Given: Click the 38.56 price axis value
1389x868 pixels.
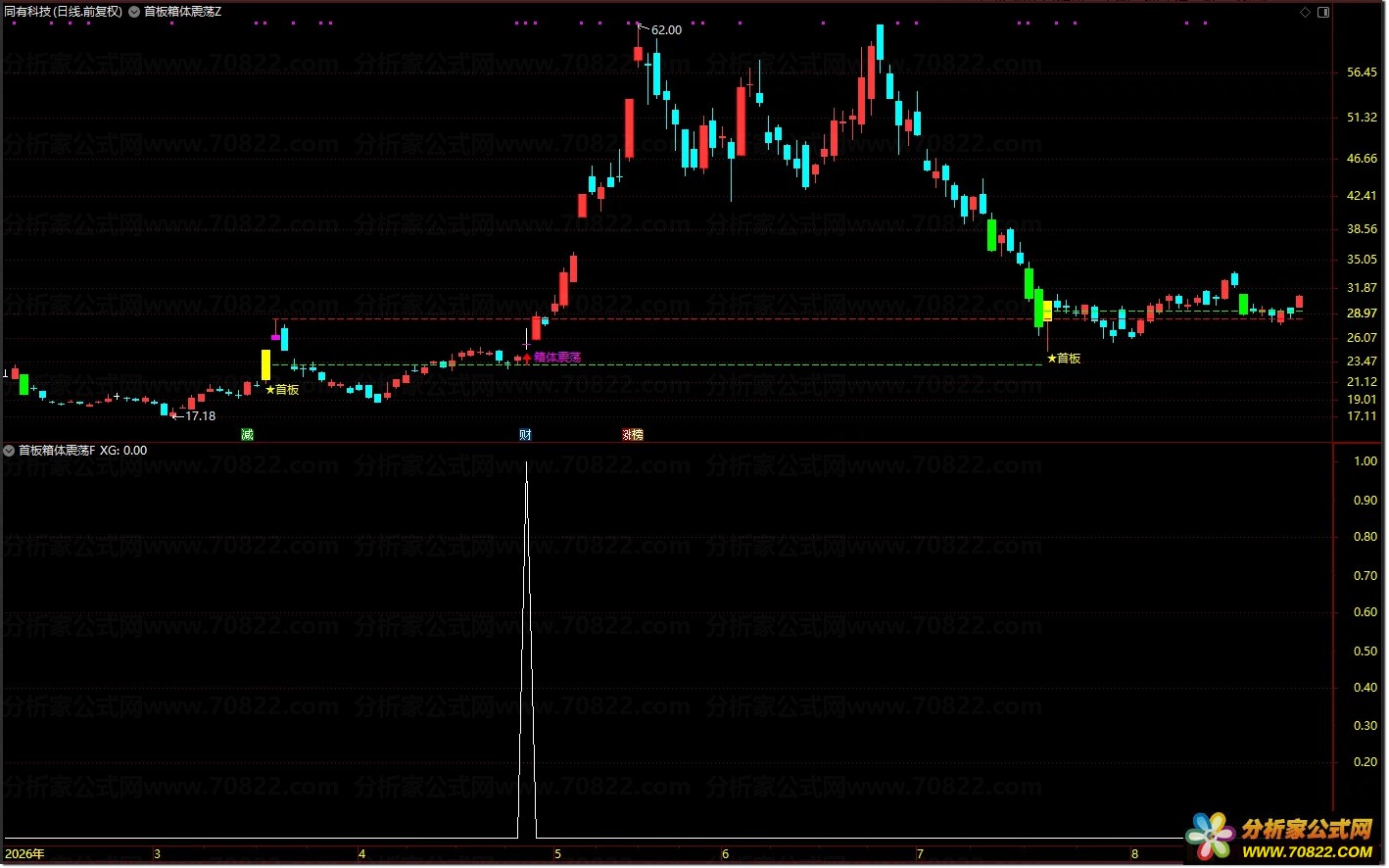Looking at the screenshot, I should 1362,229.
